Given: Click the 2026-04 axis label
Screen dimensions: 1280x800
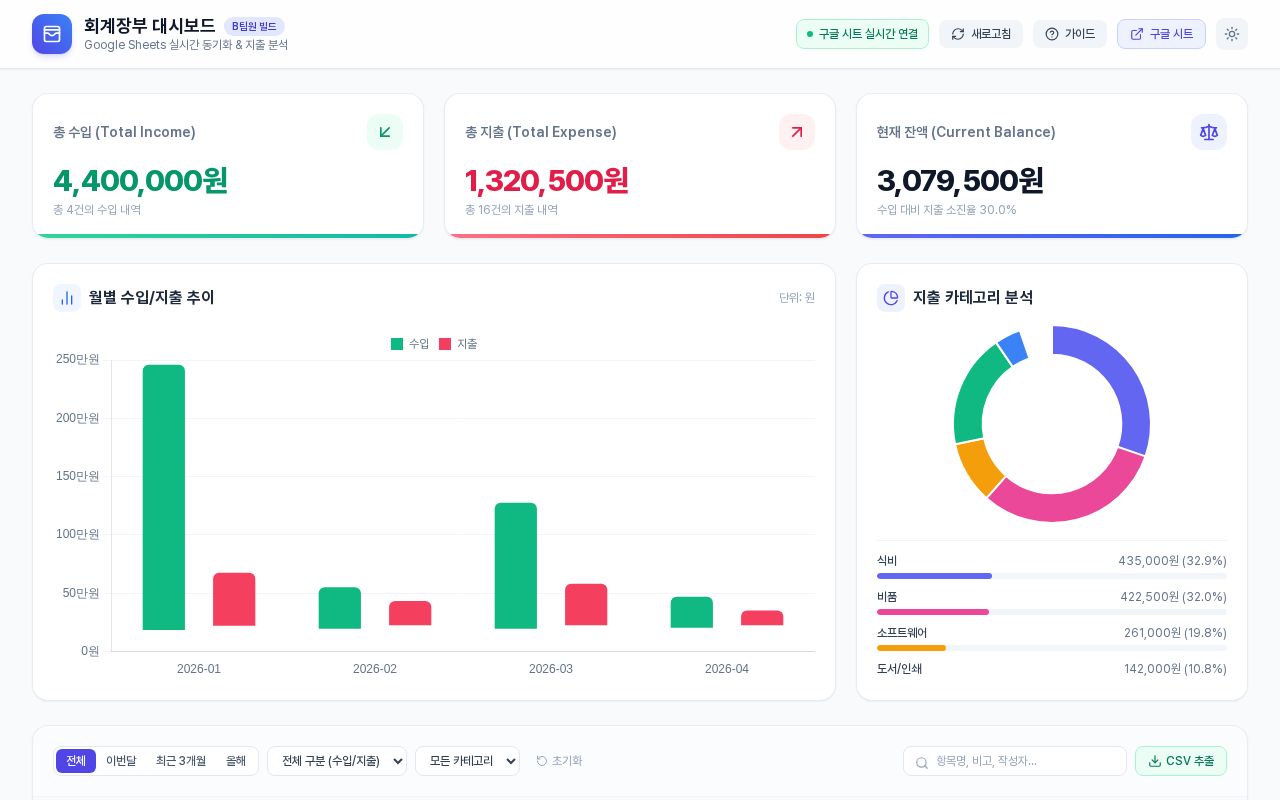Looking at the screenshot, I should tap(727, 669).
